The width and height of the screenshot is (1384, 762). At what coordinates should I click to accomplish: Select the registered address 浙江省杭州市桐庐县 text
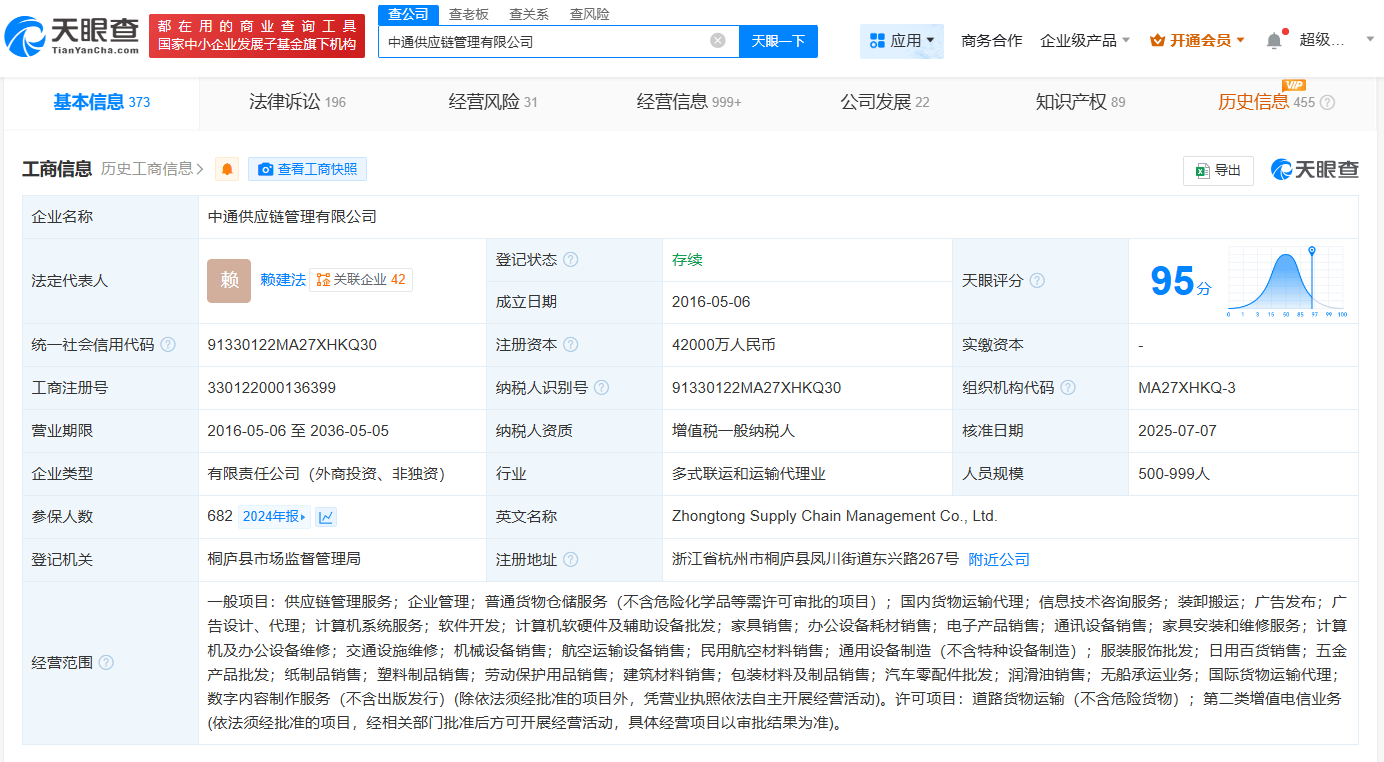tap(815, 560)
